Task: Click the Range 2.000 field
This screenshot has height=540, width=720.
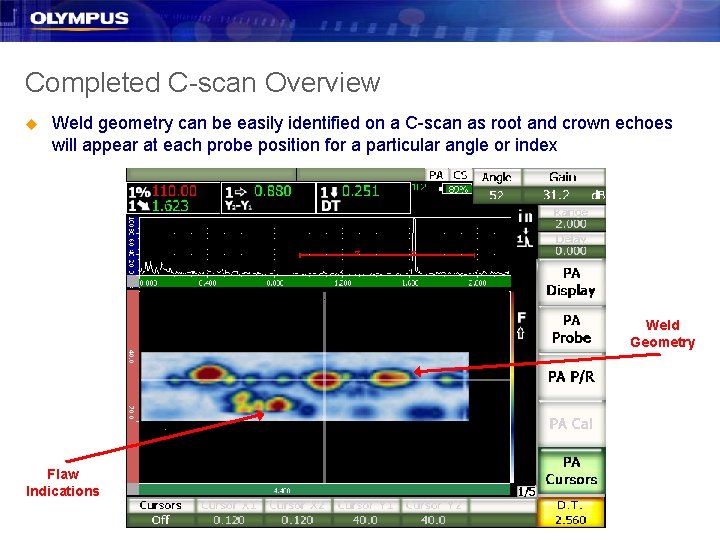Action: coord(571,219)
